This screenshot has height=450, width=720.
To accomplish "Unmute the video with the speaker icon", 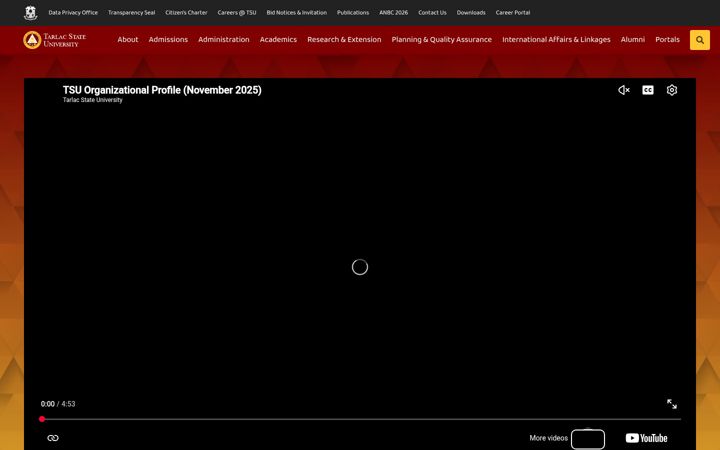I will pyautogui.click(x=624, y=90).
